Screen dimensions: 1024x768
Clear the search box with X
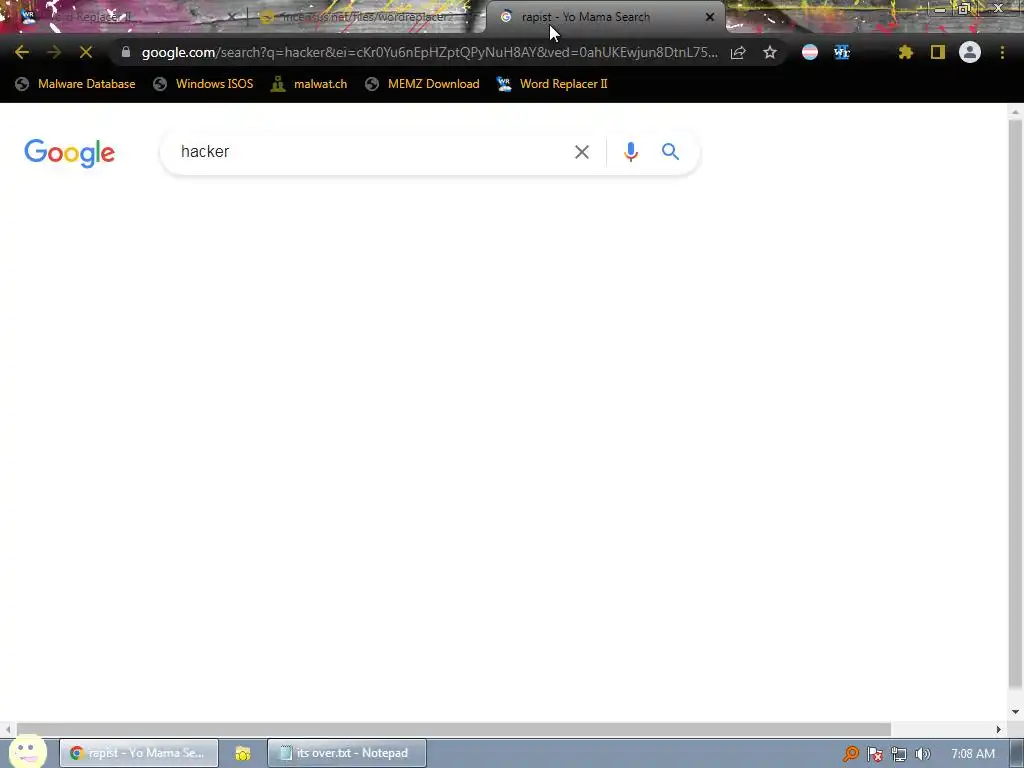tap(582, 152)
